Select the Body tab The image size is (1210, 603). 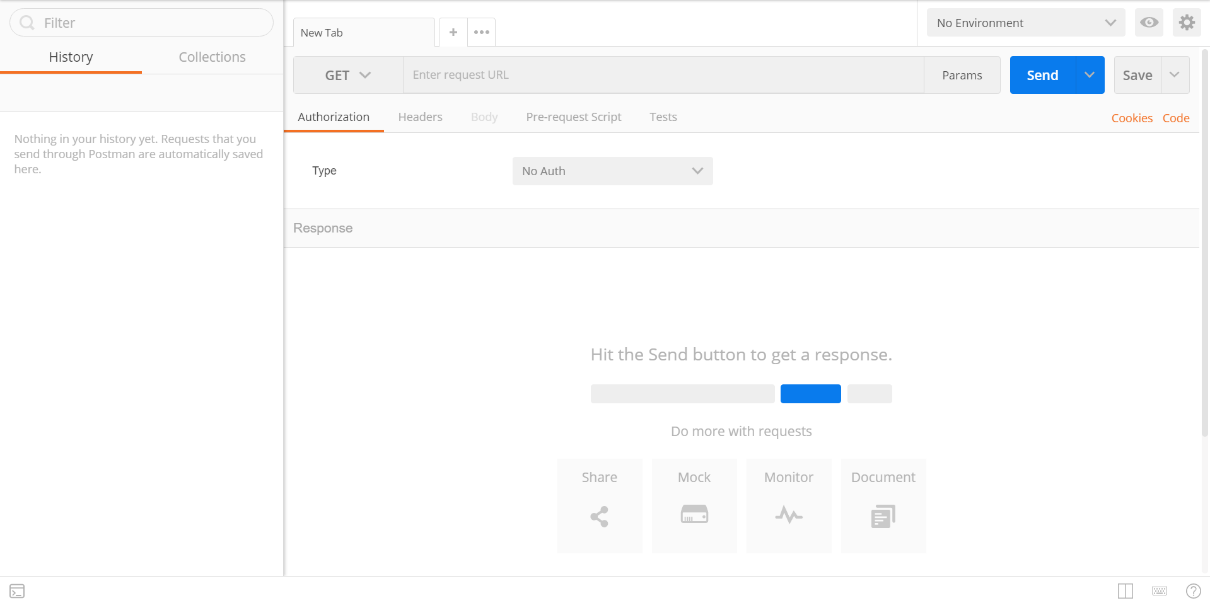(x=484, y=117)
